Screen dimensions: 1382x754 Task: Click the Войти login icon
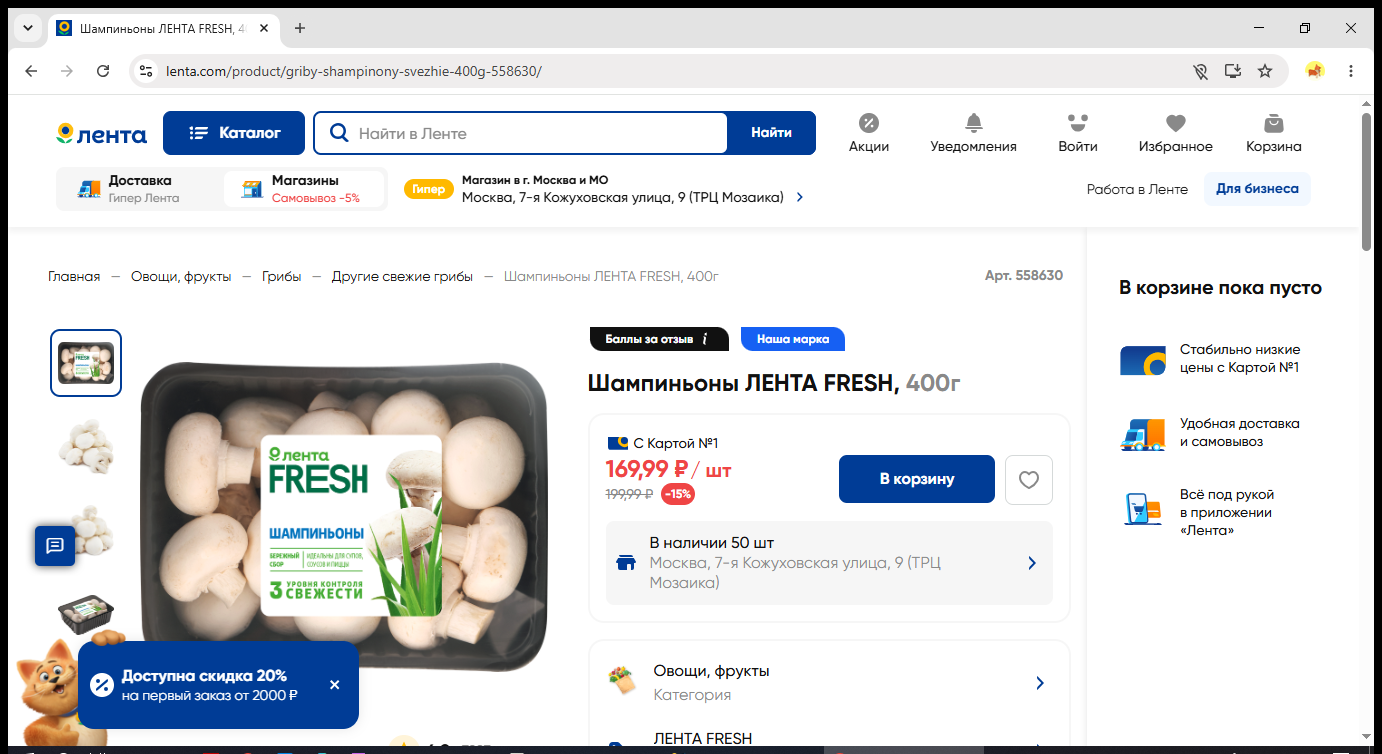pyautogui.click(x=1077, y=133)
